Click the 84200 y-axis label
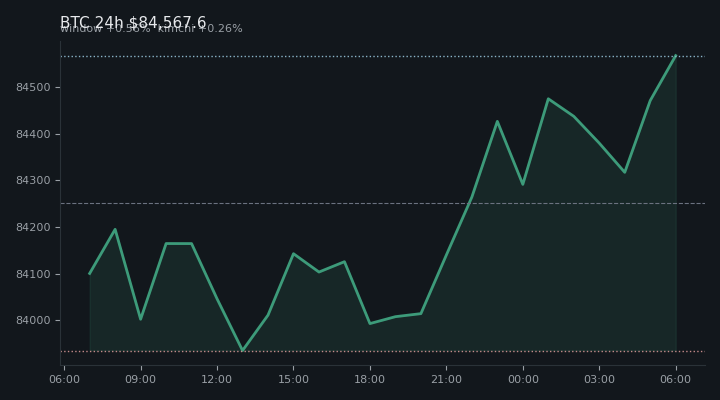The height and width of the screenshot is (400, 720). click(x=33, y=227)
